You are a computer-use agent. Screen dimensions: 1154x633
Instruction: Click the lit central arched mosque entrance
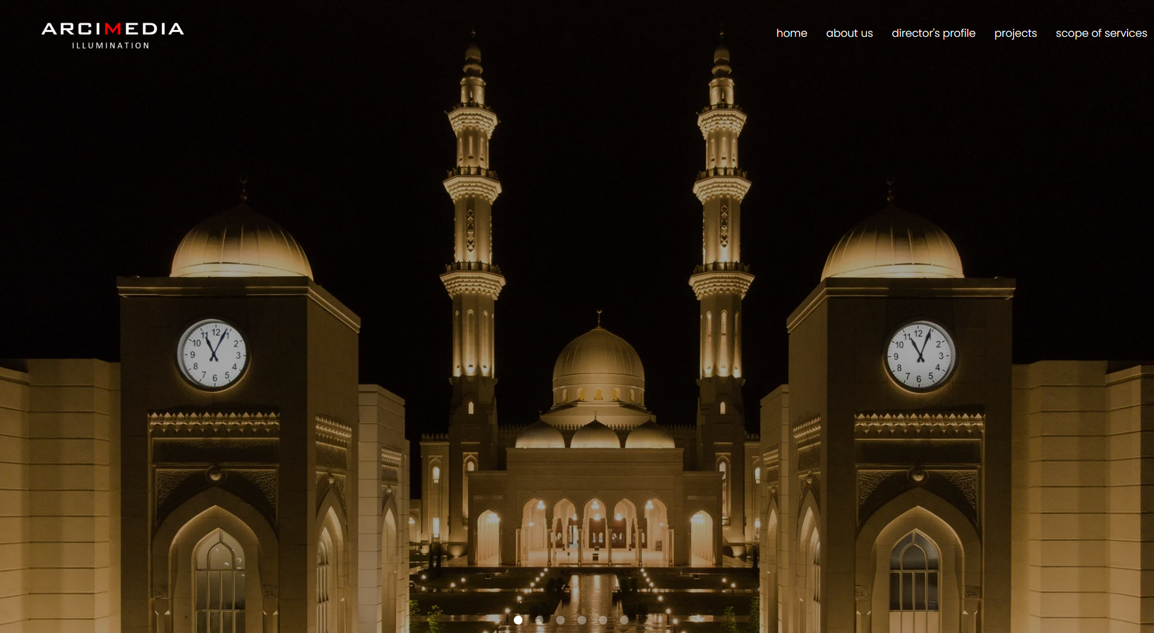click(x=595, y=530)
